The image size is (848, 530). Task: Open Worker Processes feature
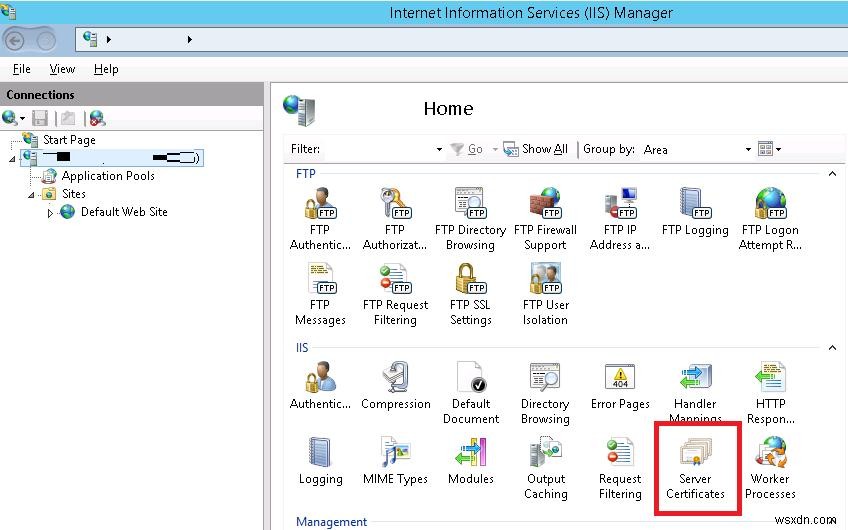click(770, 468)
